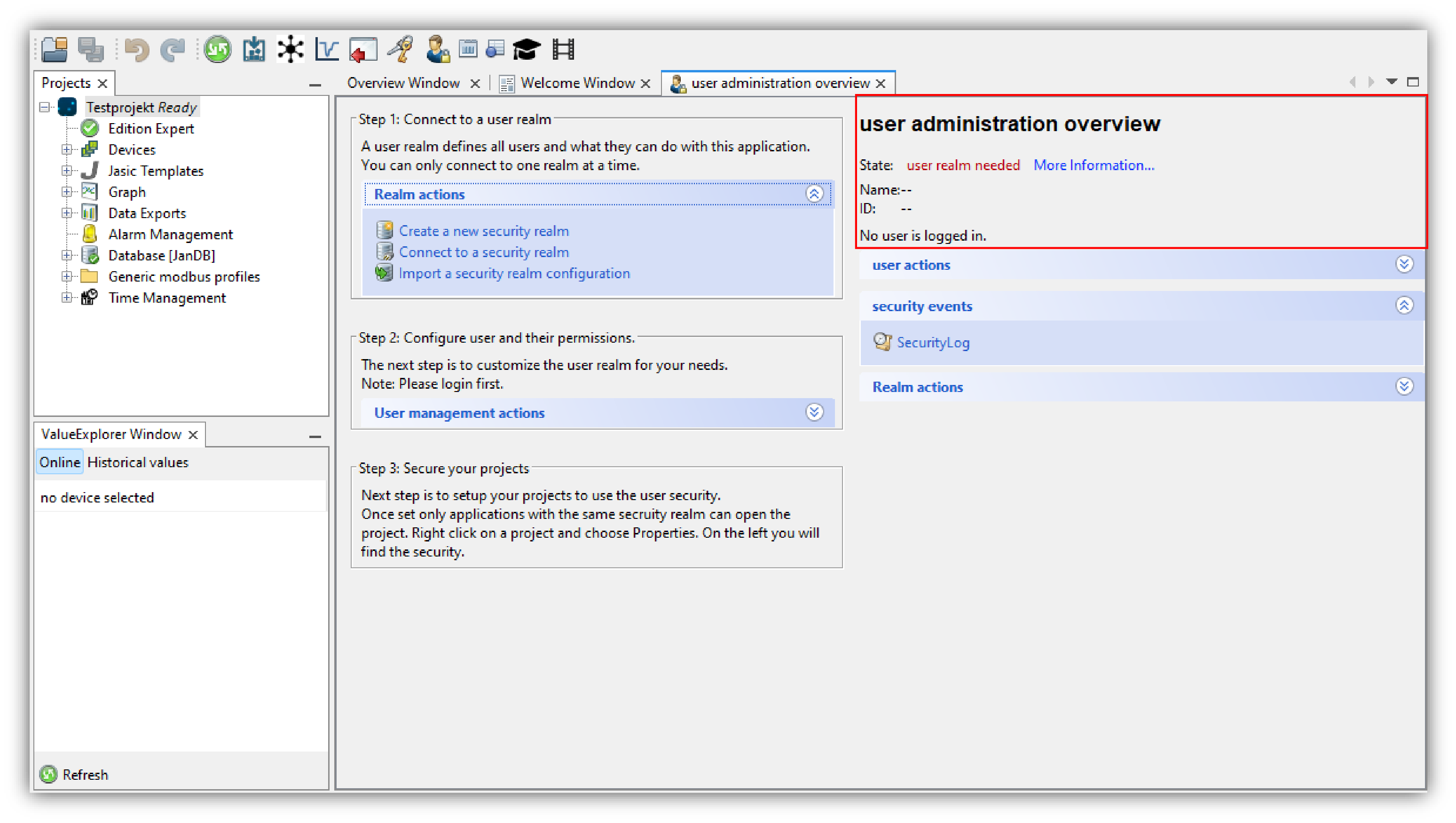Open the SecurityLog under security events
The height and width of the screenshot is (823, 1456).
click(933, 342)
